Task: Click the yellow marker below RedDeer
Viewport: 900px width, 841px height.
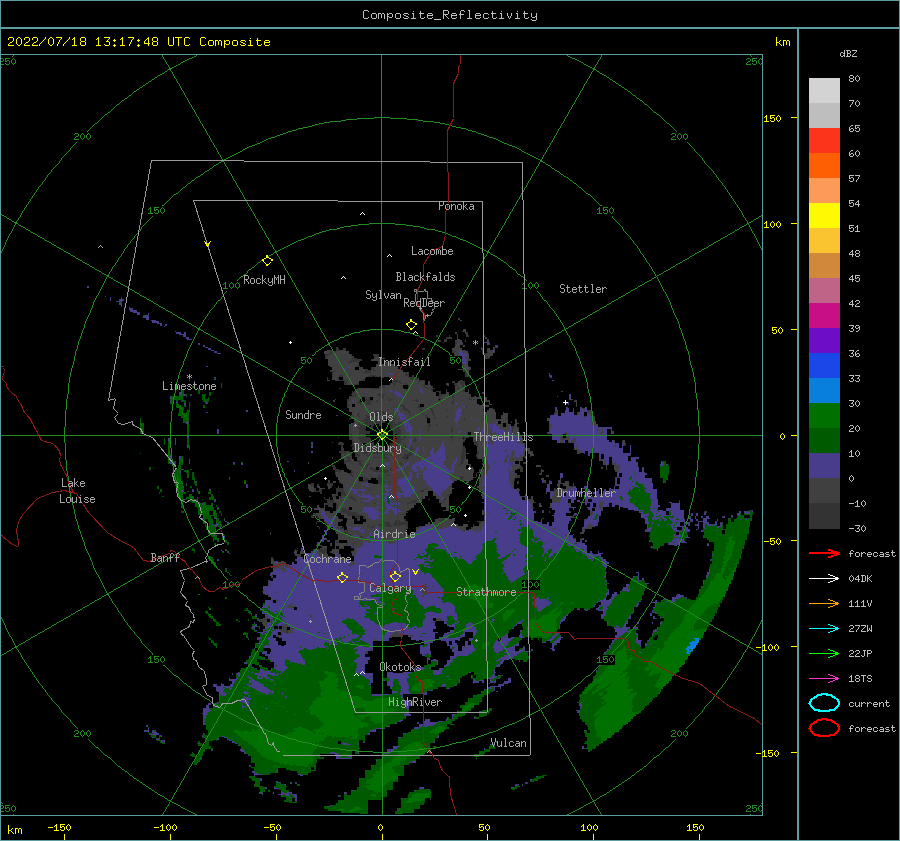Action: pos(411,324)
